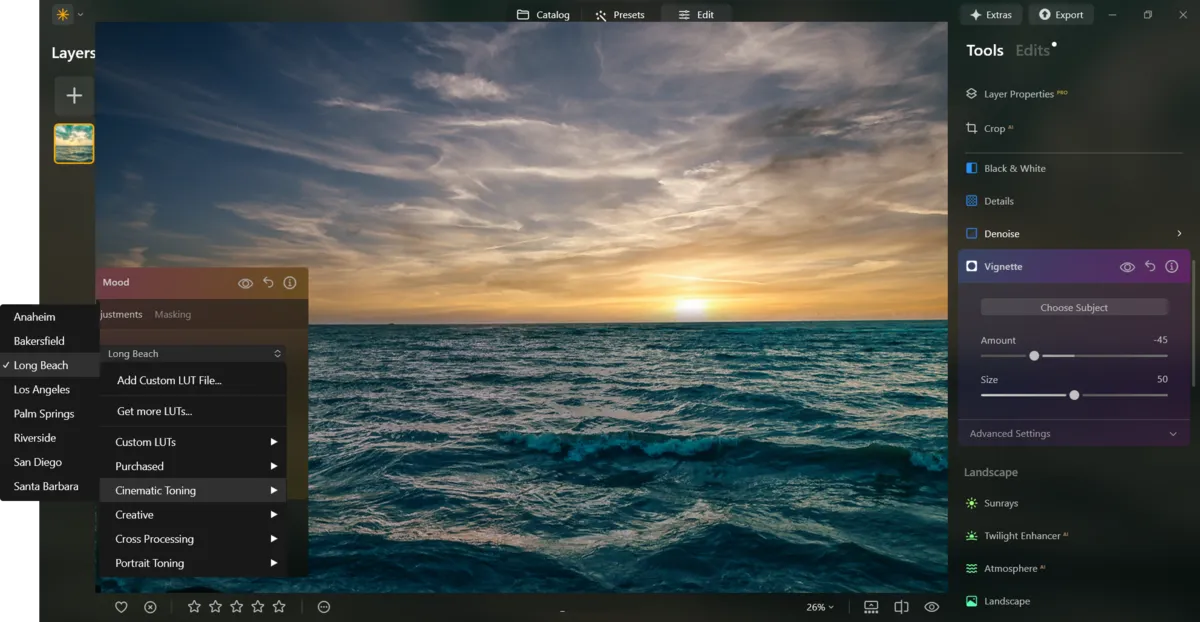
Task: Click the reject circle-X icon
Action: 150,607
